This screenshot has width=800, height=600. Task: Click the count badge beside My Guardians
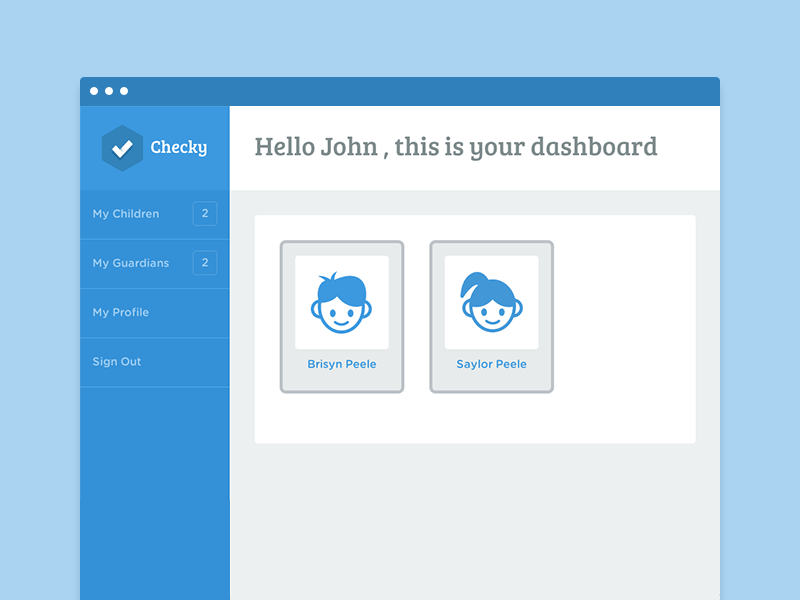[205, 263]
